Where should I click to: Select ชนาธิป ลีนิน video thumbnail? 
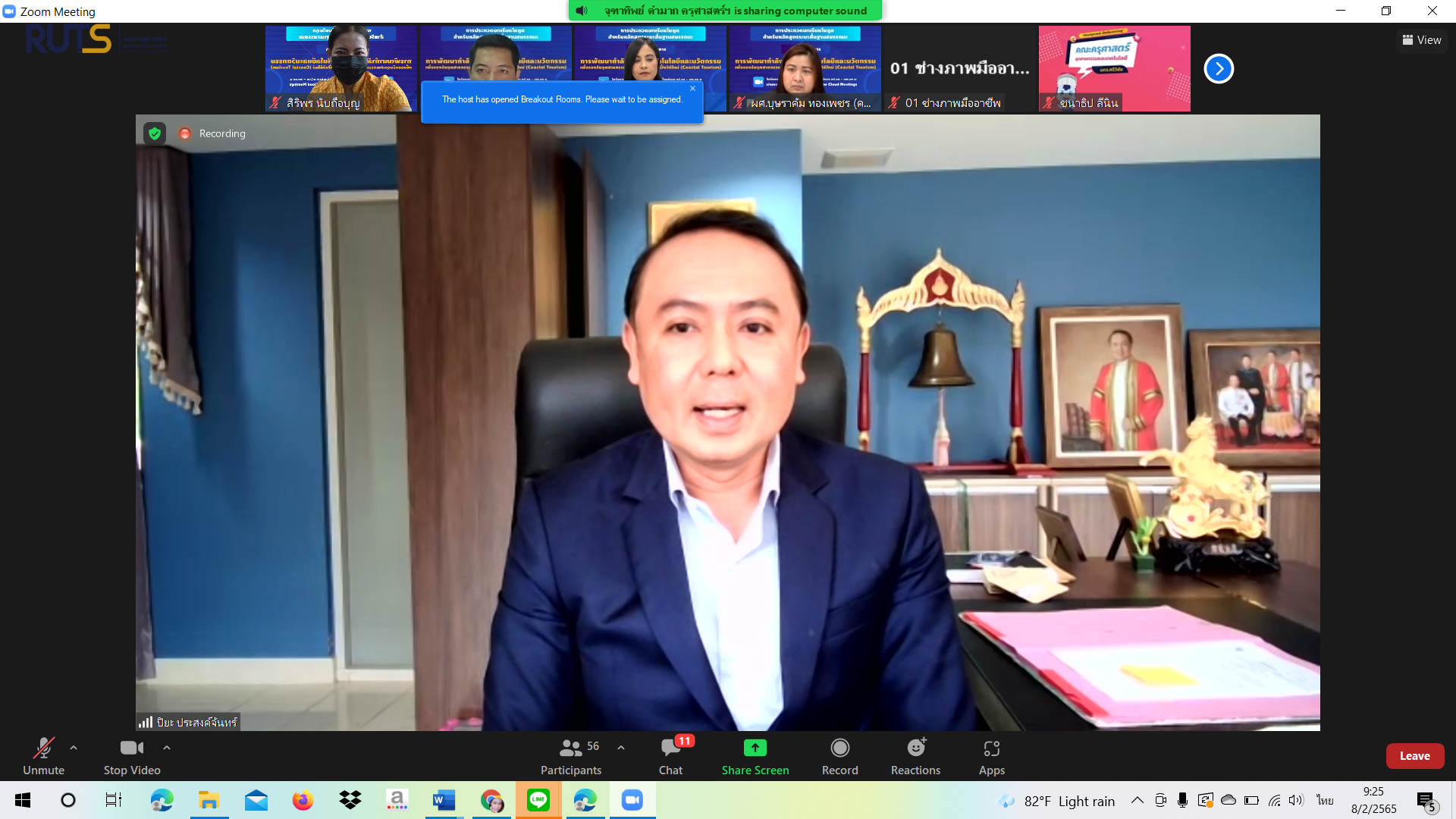coord(1115,68)
